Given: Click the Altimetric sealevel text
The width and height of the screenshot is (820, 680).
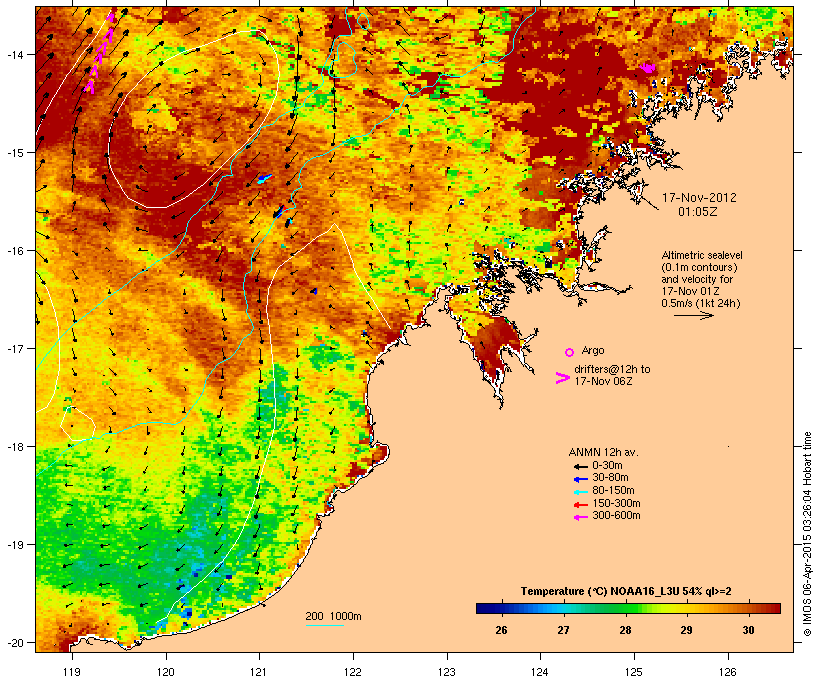Looking at the screenshot, I should pyautogui.click(x=701, y=256).
